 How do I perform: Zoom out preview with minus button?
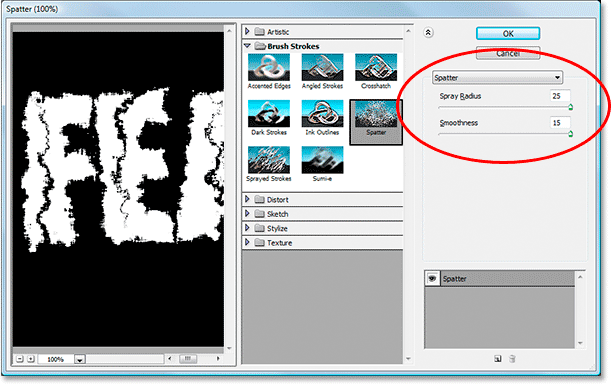20,359
